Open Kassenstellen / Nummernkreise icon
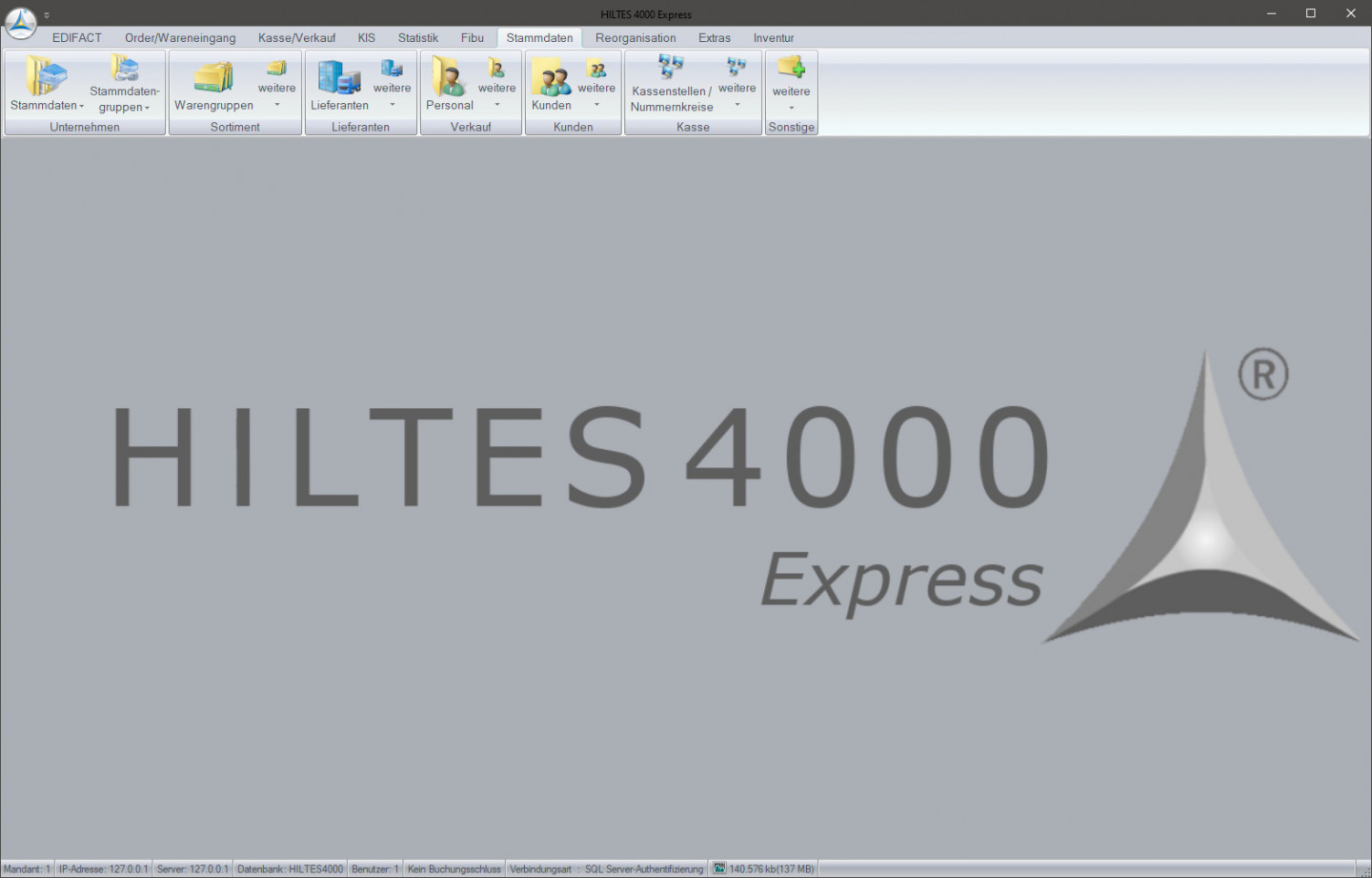Screen dimensions: 1372x878 click(x=671, y=67)
